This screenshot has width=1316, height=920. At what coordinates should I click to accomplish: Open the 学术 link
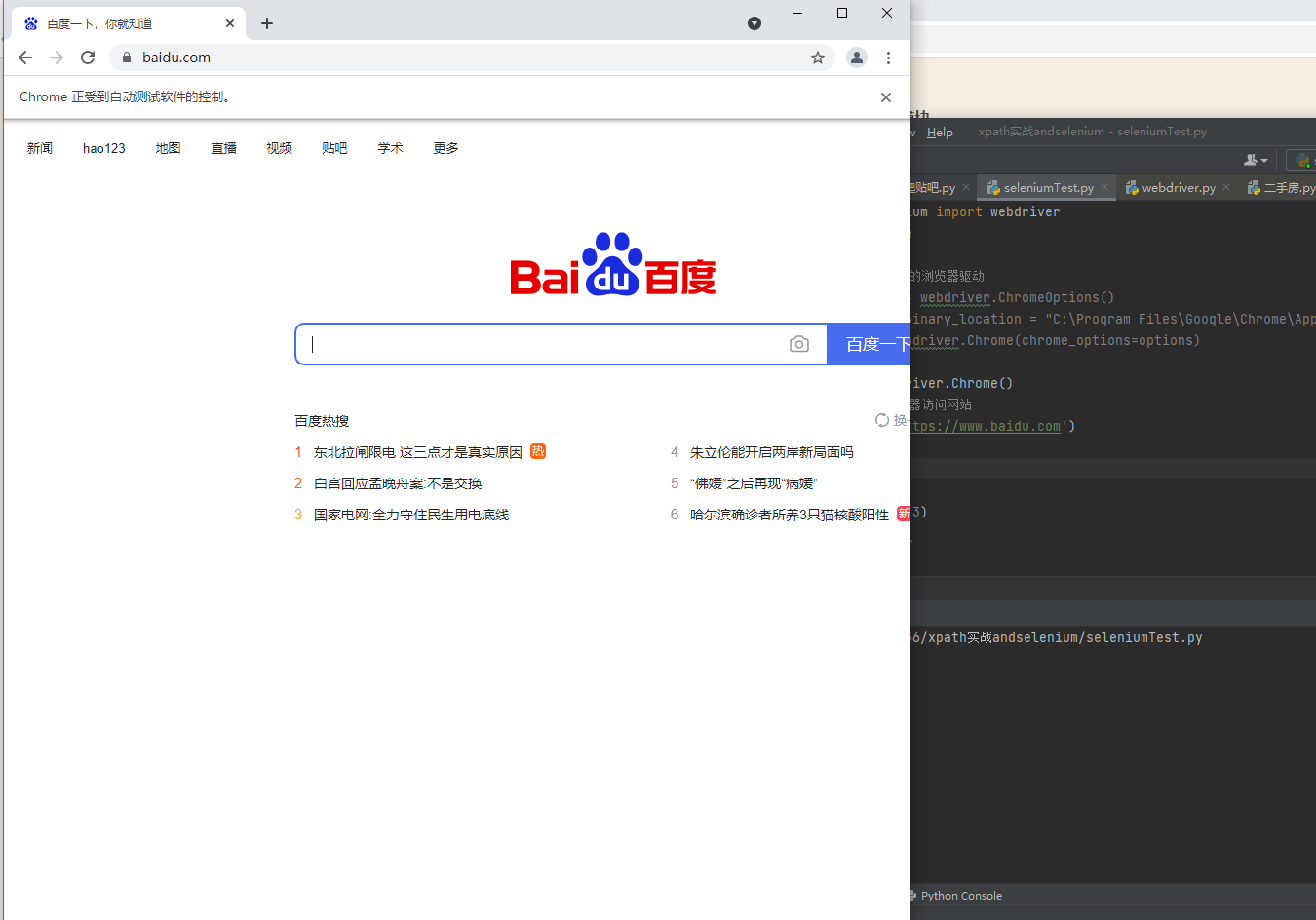click(x=391, y=148)
